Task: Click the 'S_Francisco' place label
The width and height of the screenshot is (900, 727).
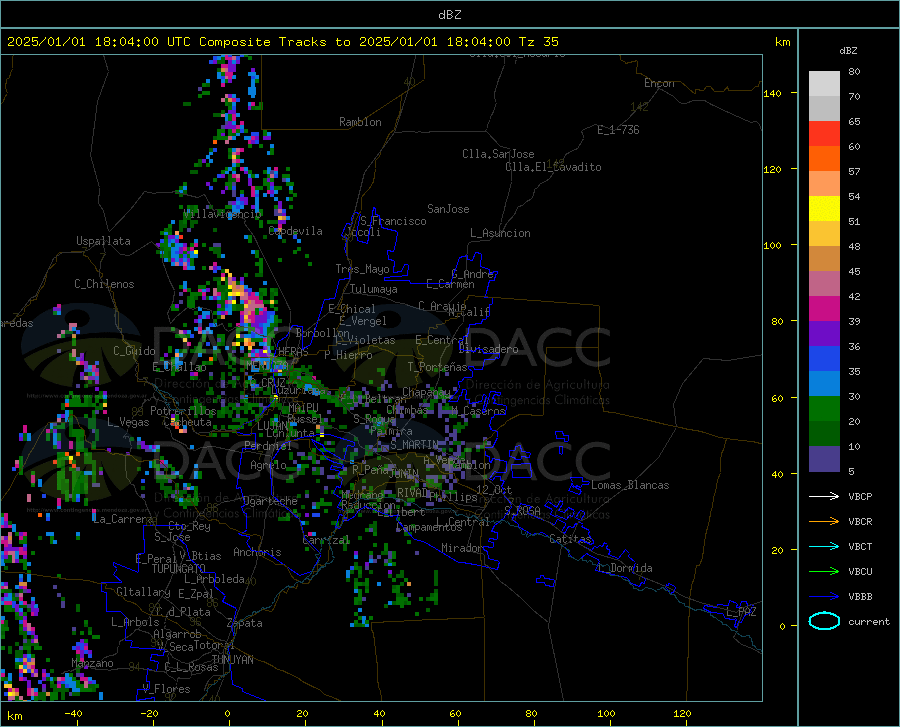Action: click(393, 221)
